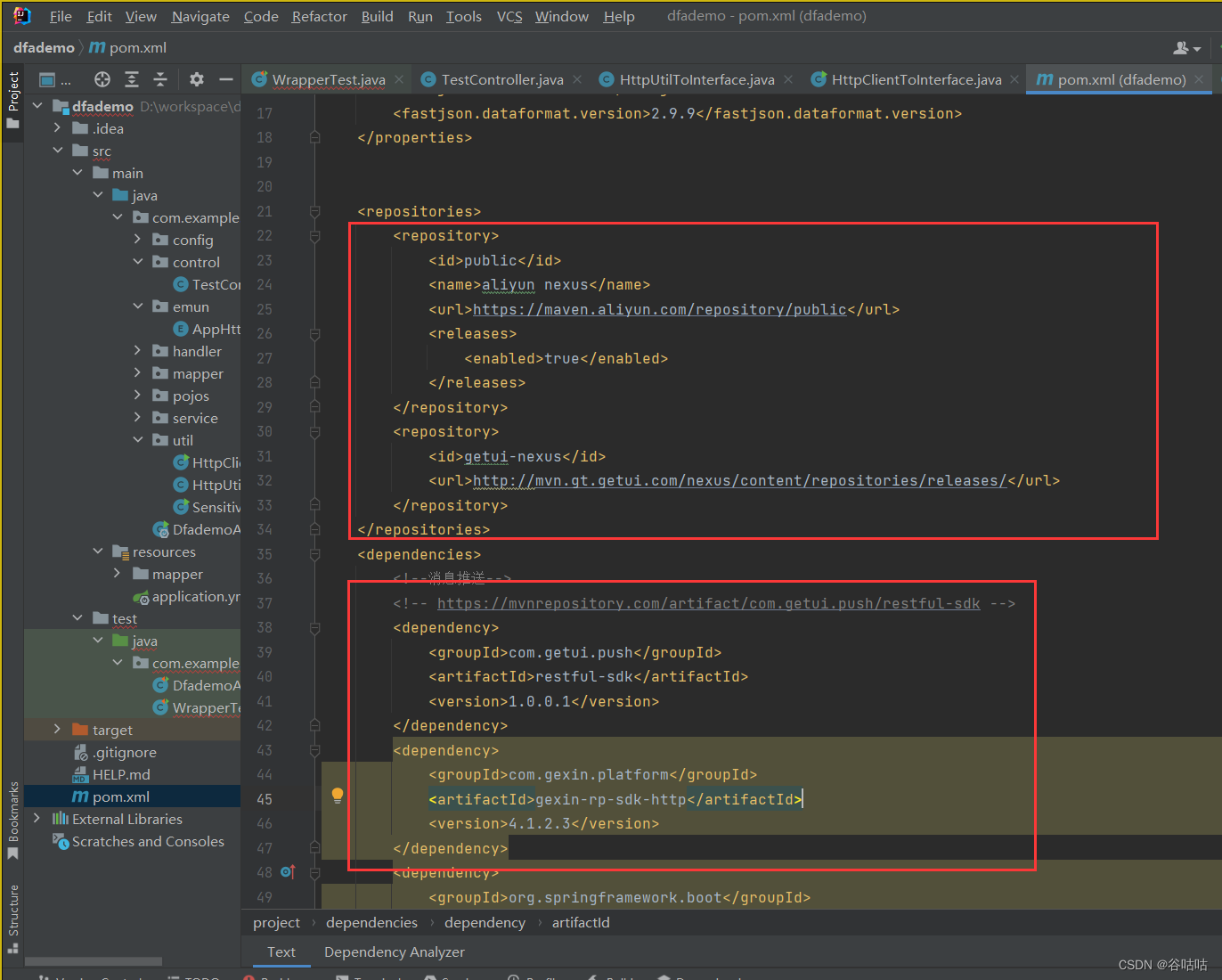This screenshot has height=980, width=1222.
Task: Collapse the dfademo root node
Action: [37, 106]
